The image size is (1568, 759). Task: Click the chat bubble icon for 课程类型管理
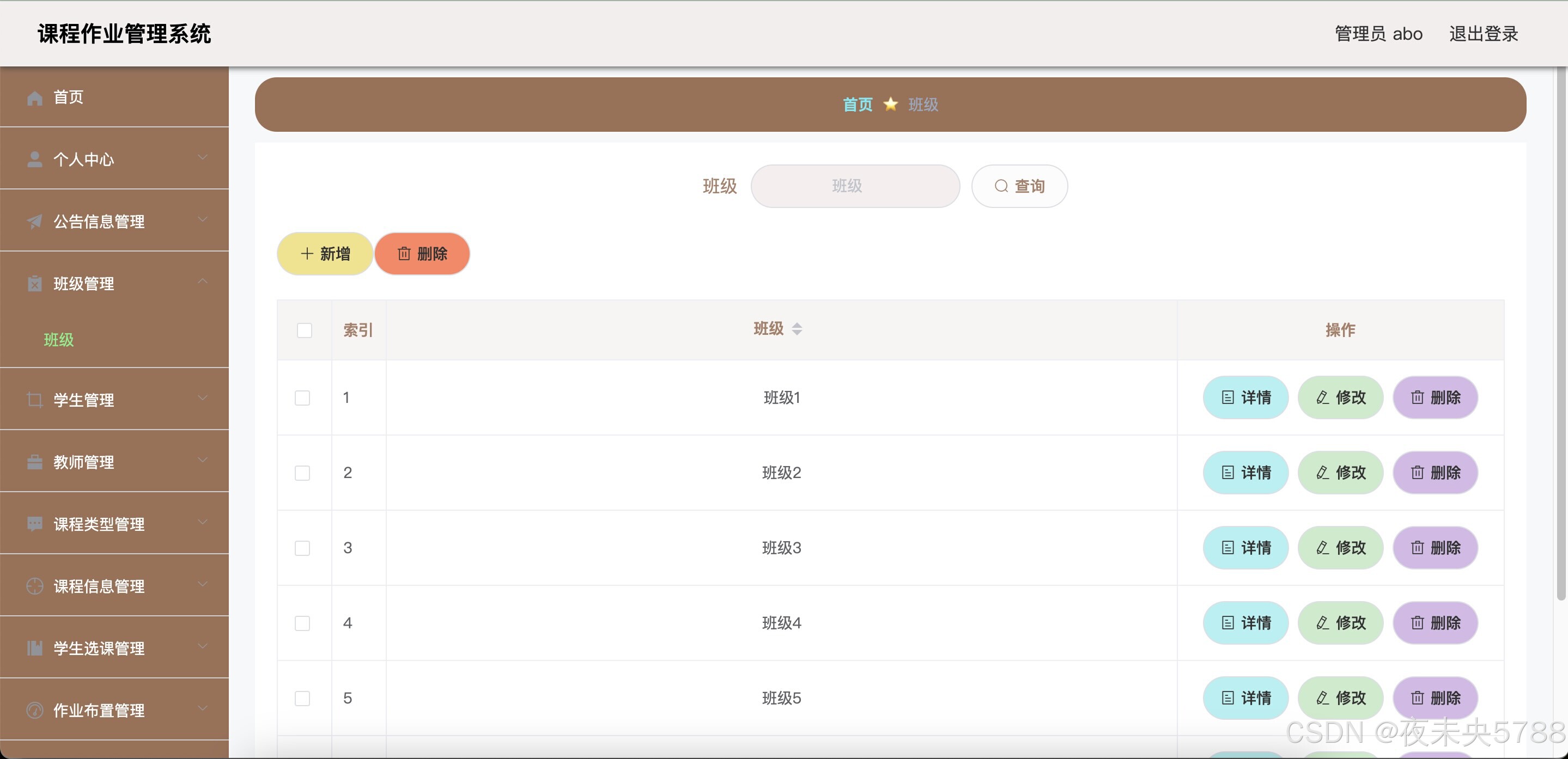point(35,524)
